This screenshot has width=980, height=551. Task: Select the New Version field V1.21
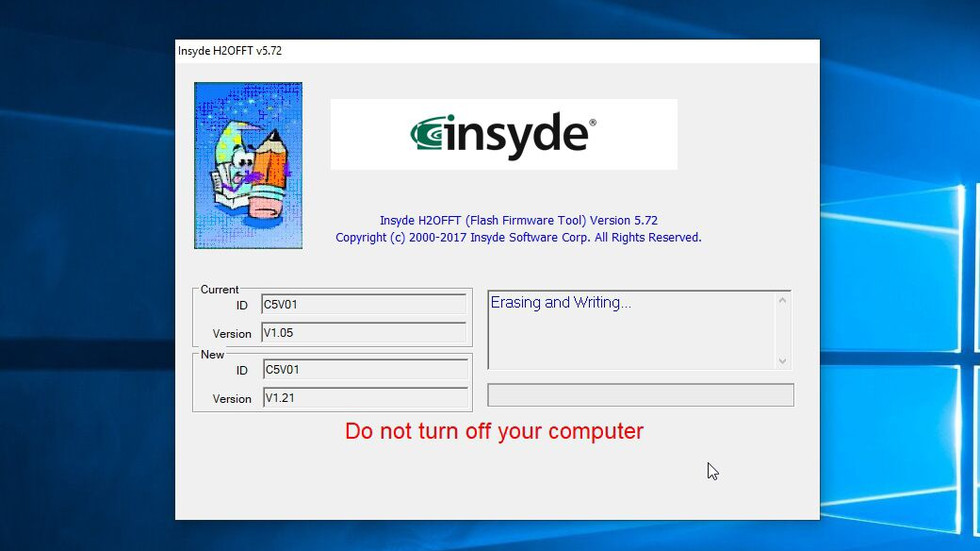tap(365, 398)
